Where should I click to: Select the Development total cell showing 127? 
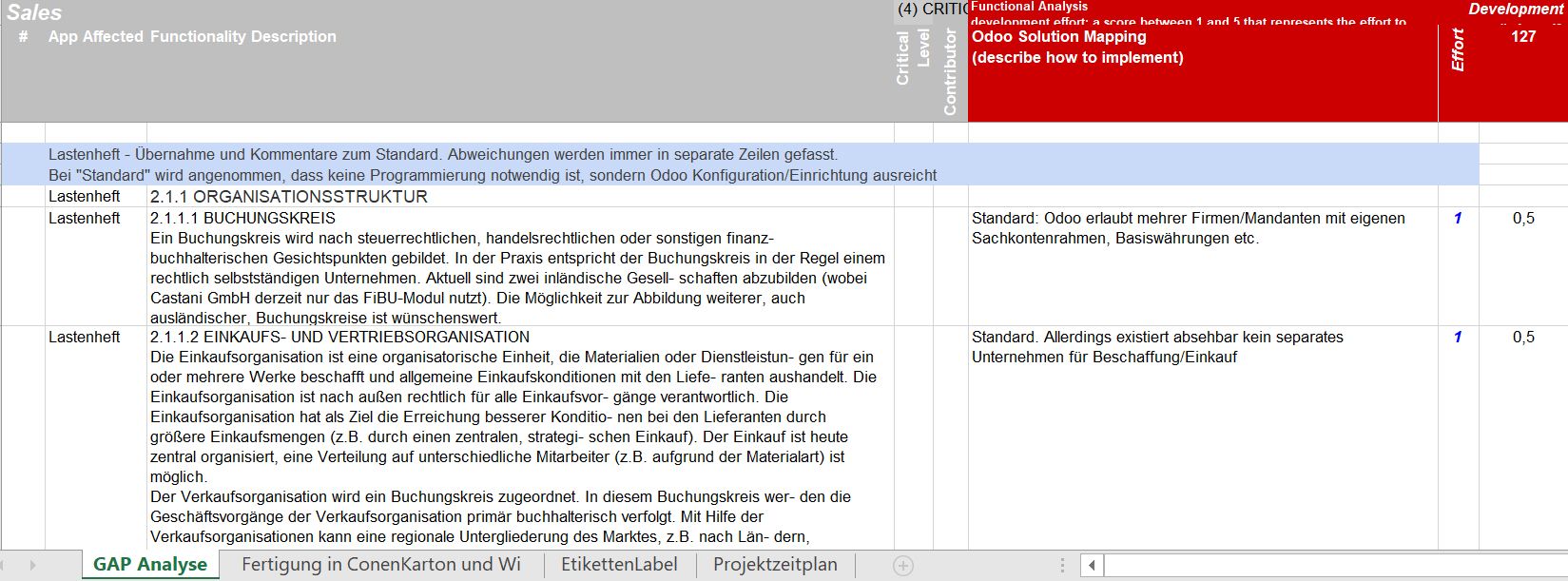point(1522,37)
